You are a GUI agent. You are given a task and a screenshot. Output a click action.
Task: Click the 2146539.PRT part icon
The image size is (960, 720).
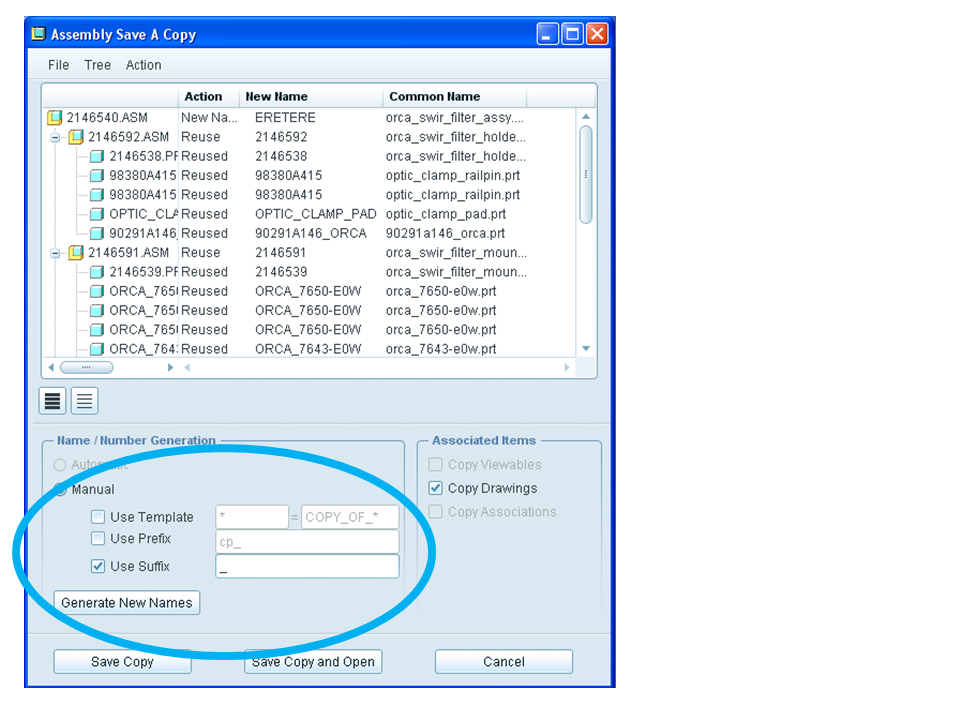[97, 272]
